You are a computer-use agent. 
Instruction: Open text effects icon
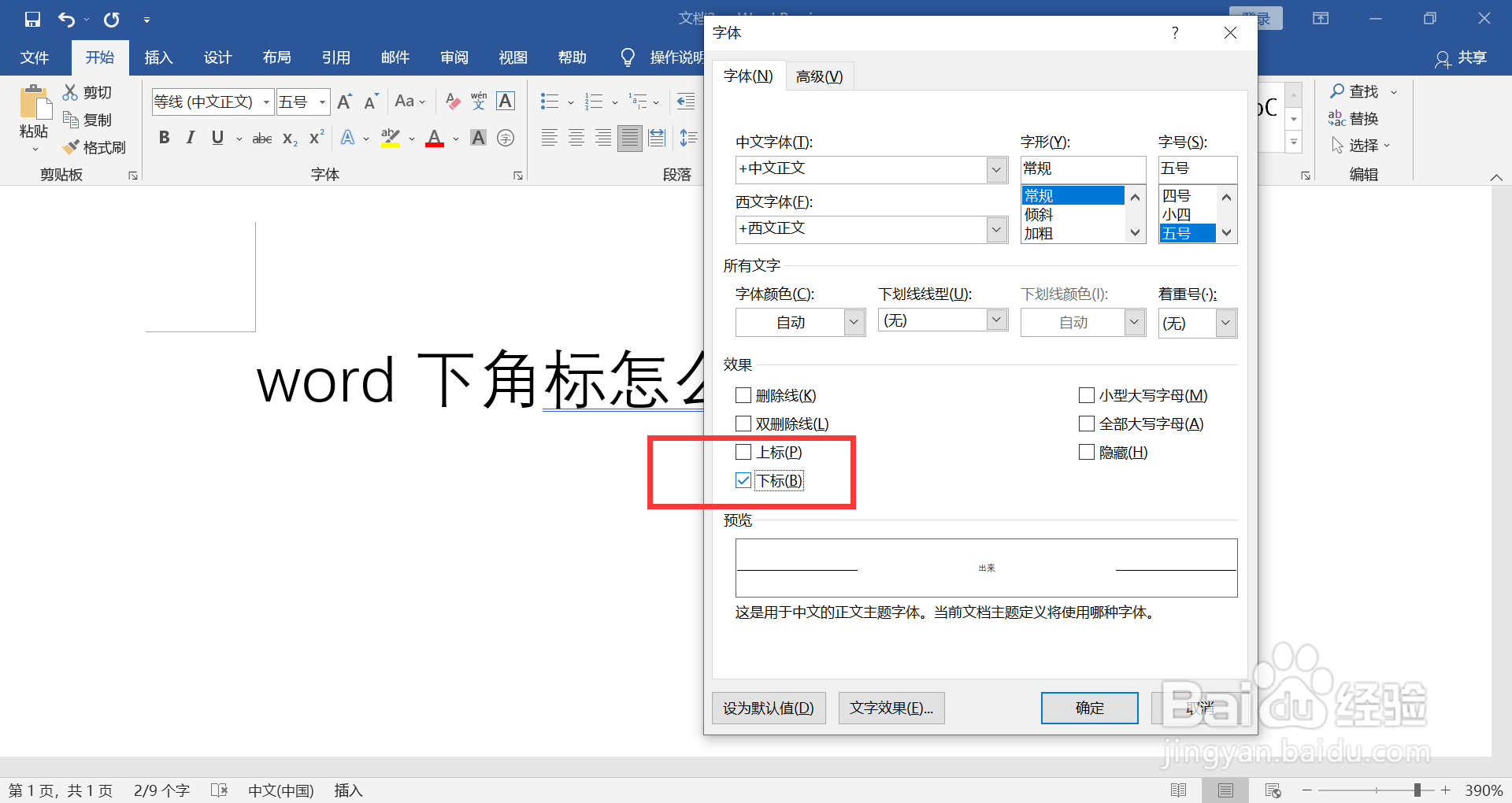click(x=347, y=138)
